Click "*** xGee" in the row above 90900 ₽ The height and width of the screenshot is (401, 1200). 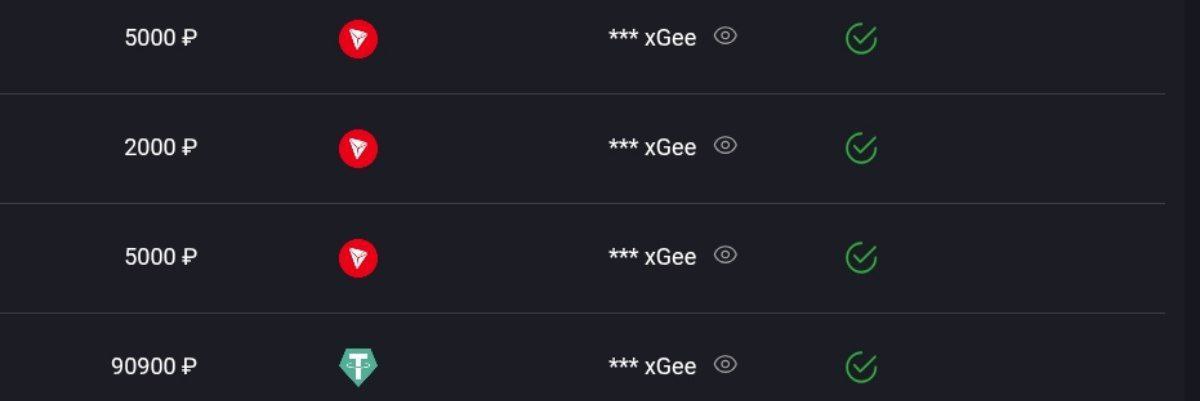(x=652, y=257)
